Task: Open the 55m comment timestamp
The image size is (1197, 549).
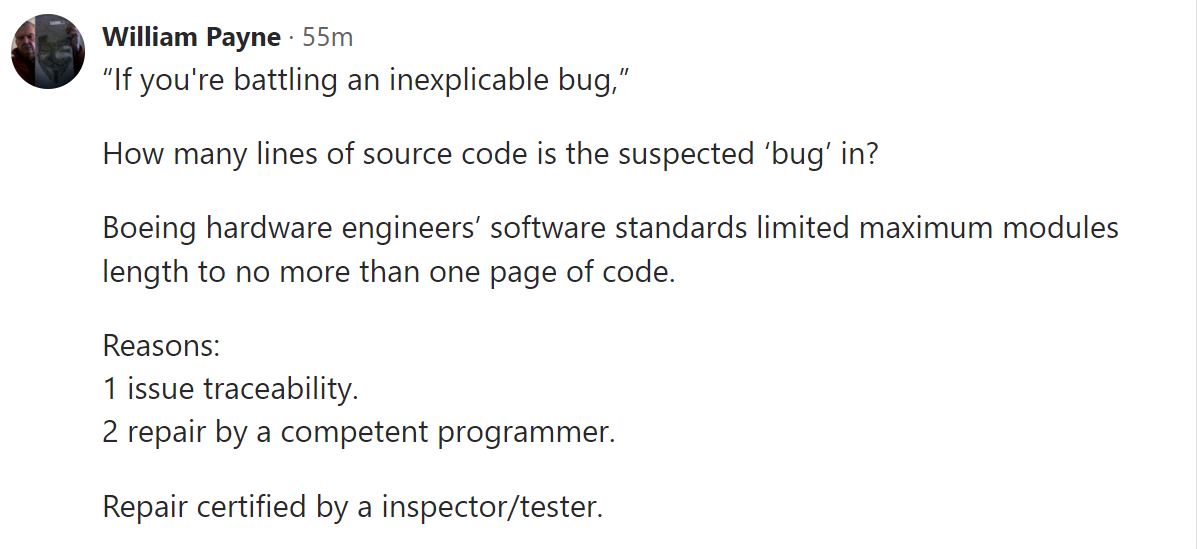Action: coord(327,37)
